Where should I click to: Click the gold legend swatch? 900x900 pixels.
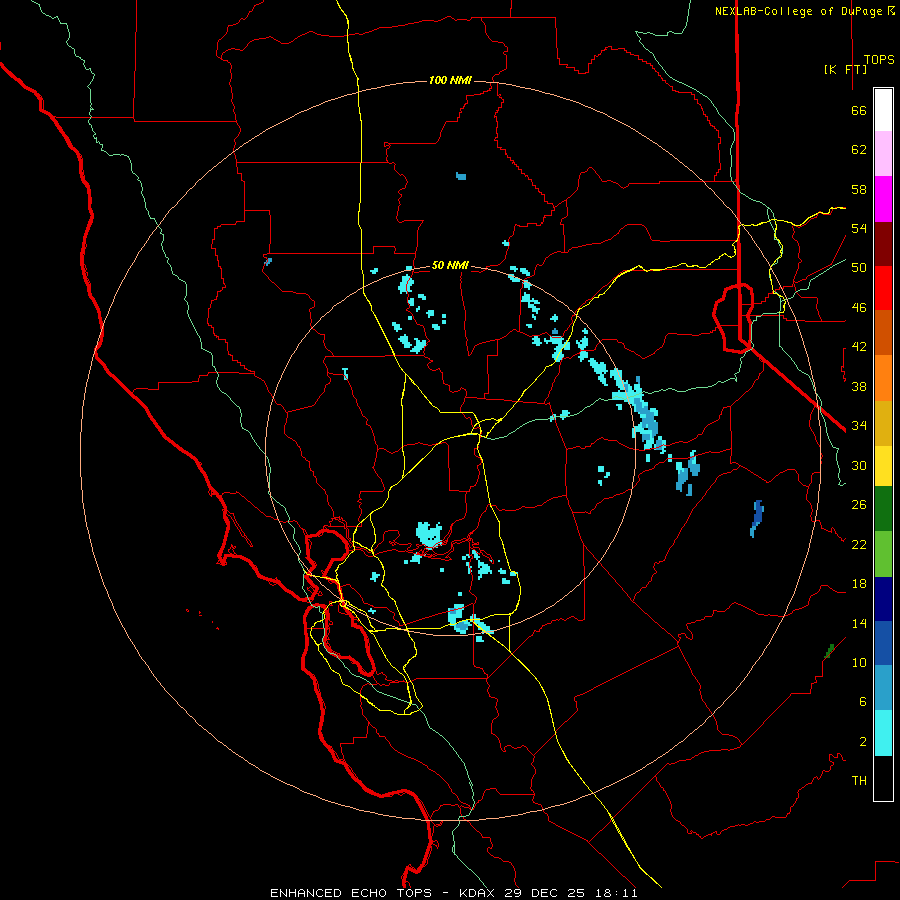(x=883, y=423)
